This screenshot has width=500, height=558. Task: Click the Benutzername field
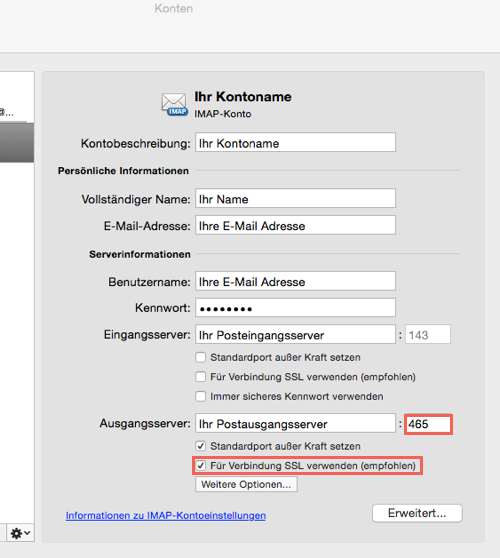(x=295, y=281)
